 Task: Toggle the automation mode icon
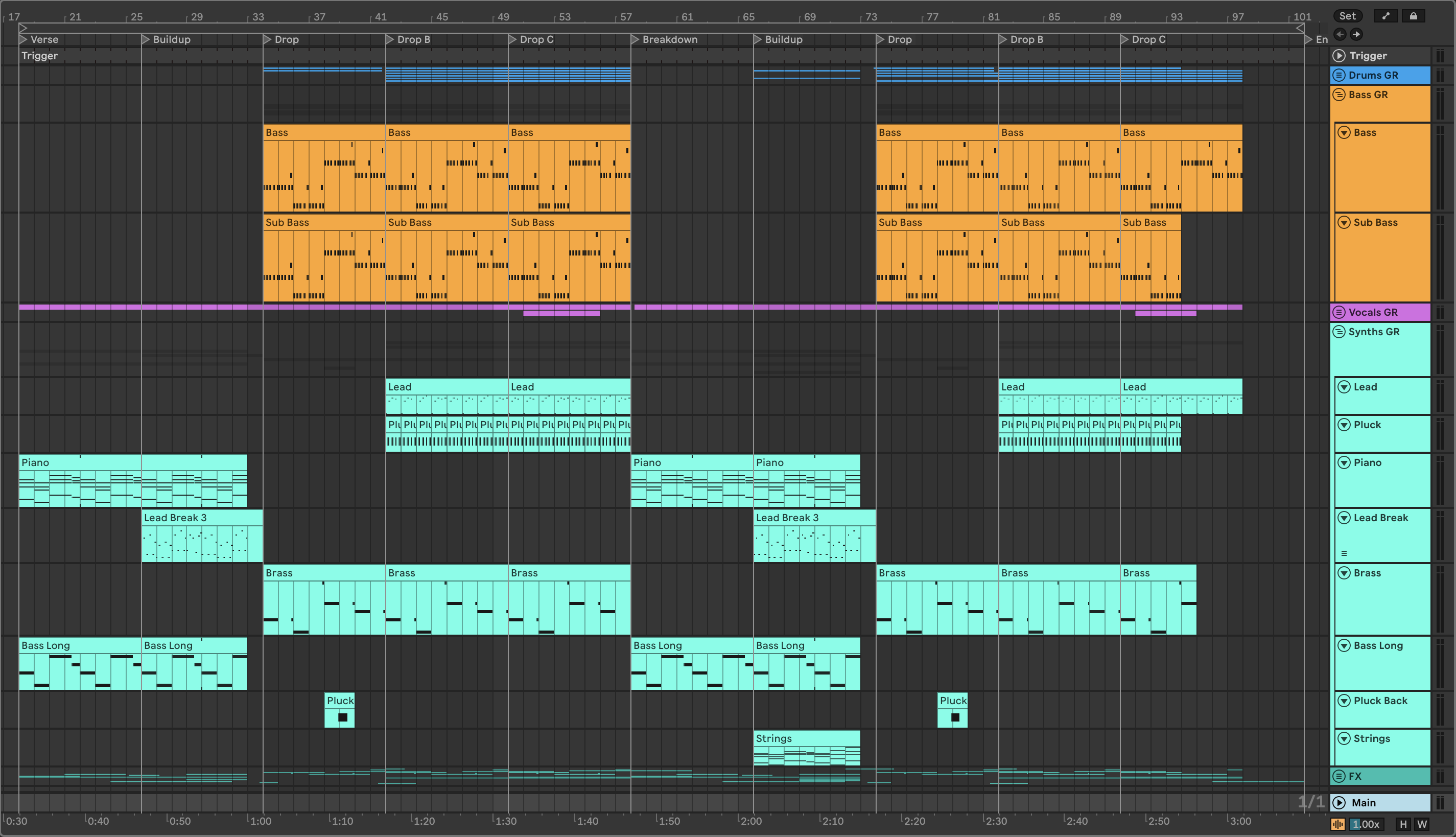coord(1385,16)
